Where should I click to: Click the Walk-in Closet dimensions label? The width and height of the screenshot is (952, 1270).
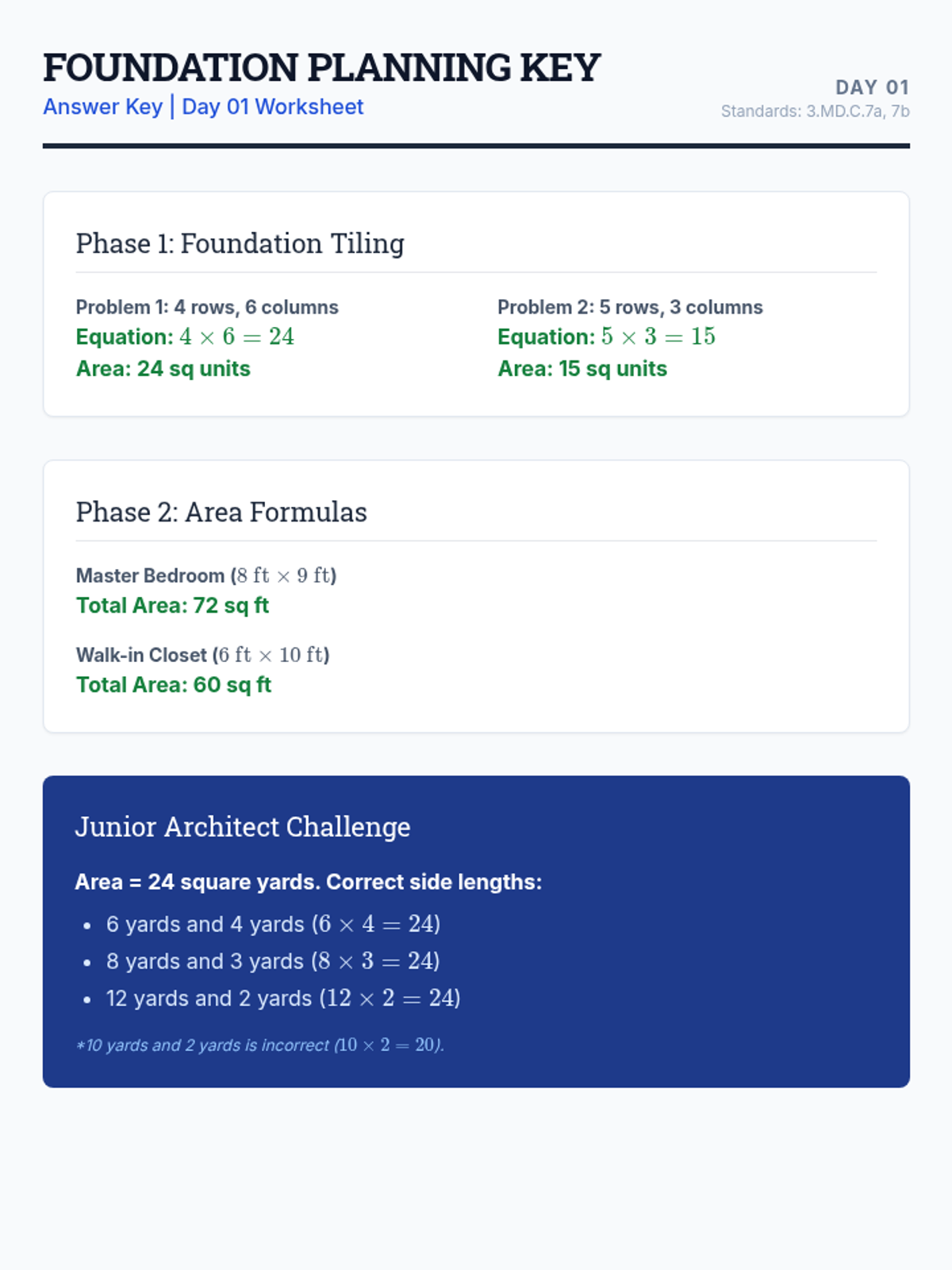[x=202, y=655]
